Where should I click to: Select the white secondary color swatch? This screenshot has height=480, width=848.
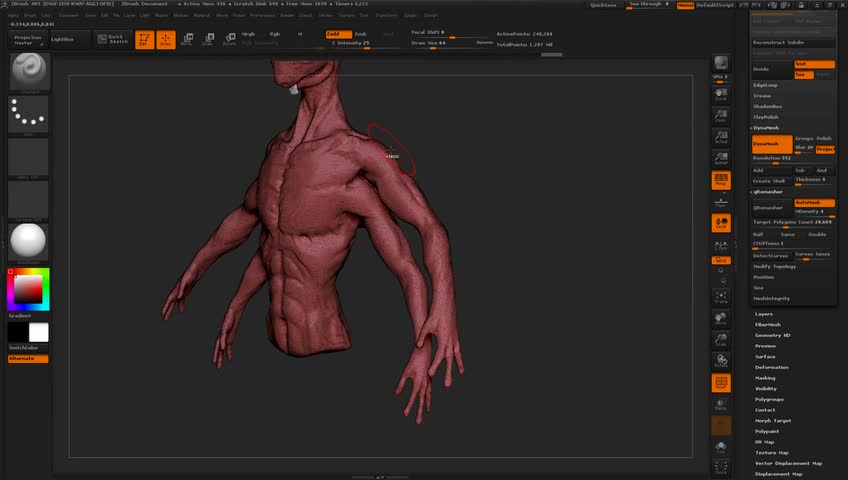pos(38,332)
